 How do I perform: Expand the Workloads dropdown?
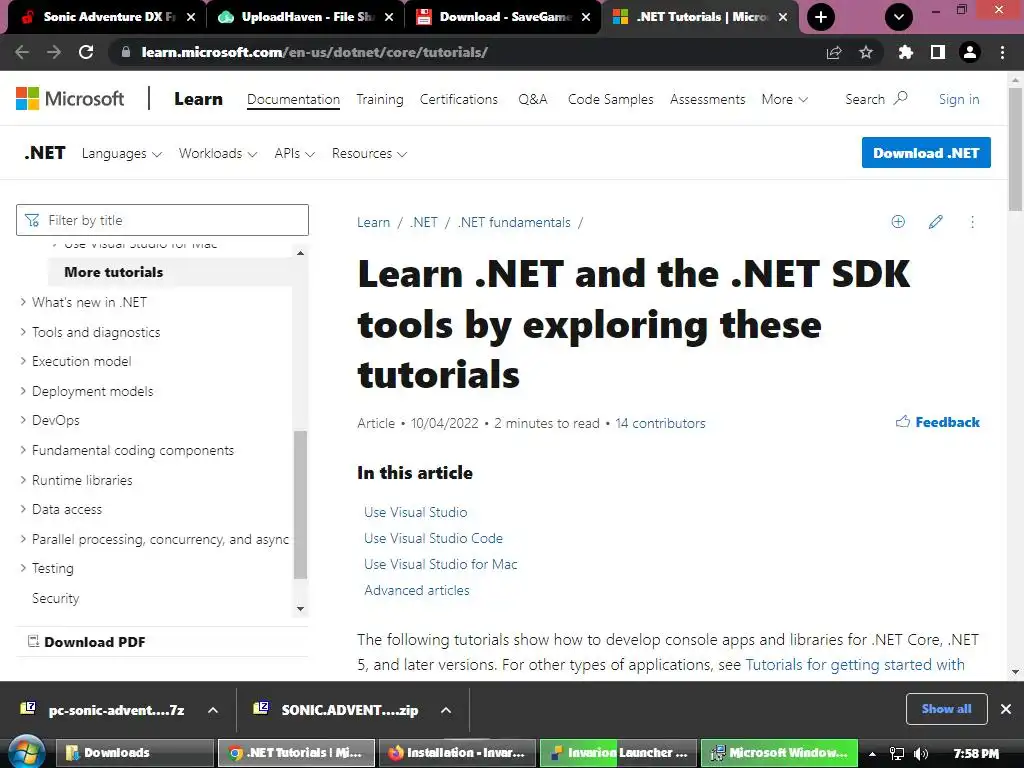coord(217,153)
